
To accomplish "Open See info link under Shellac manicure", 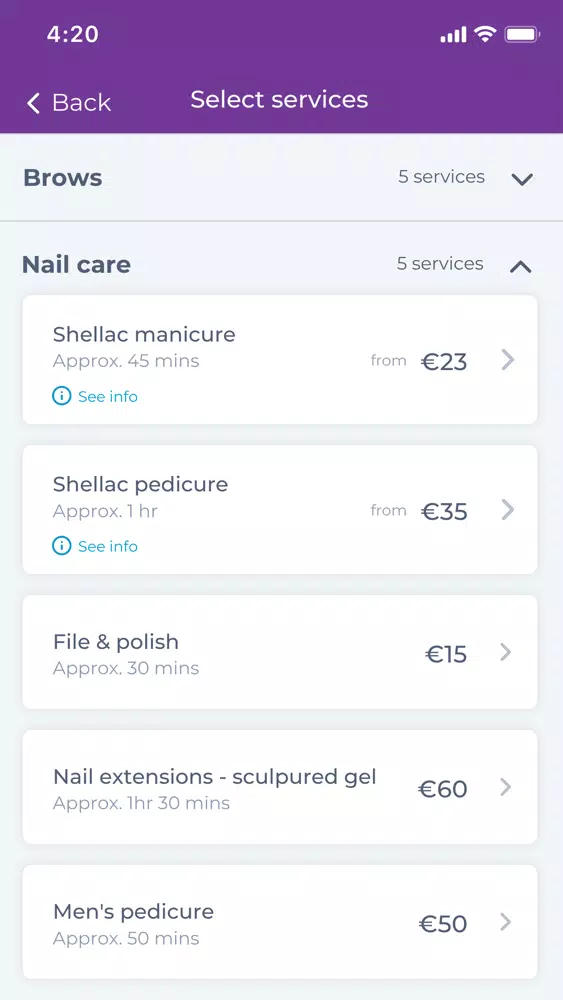I will (x=108, y=397).
